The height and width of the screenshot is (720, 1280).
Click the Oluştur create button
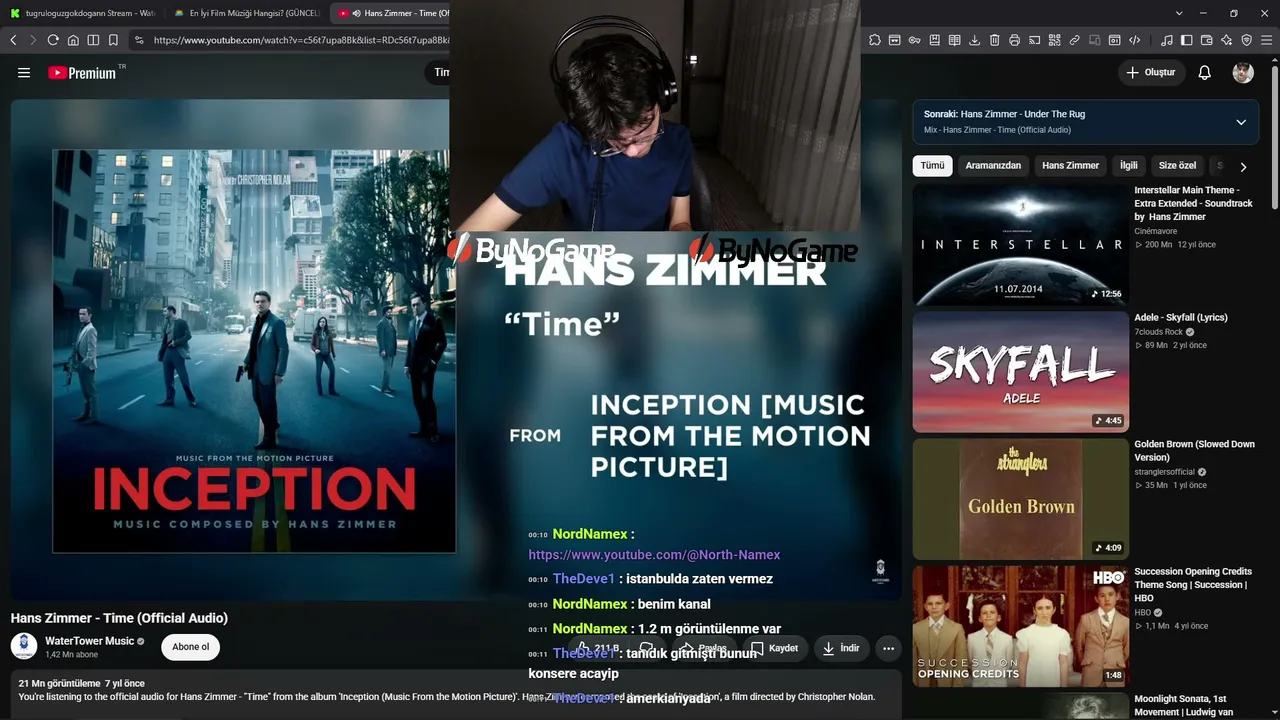[x=1151, y=73]
